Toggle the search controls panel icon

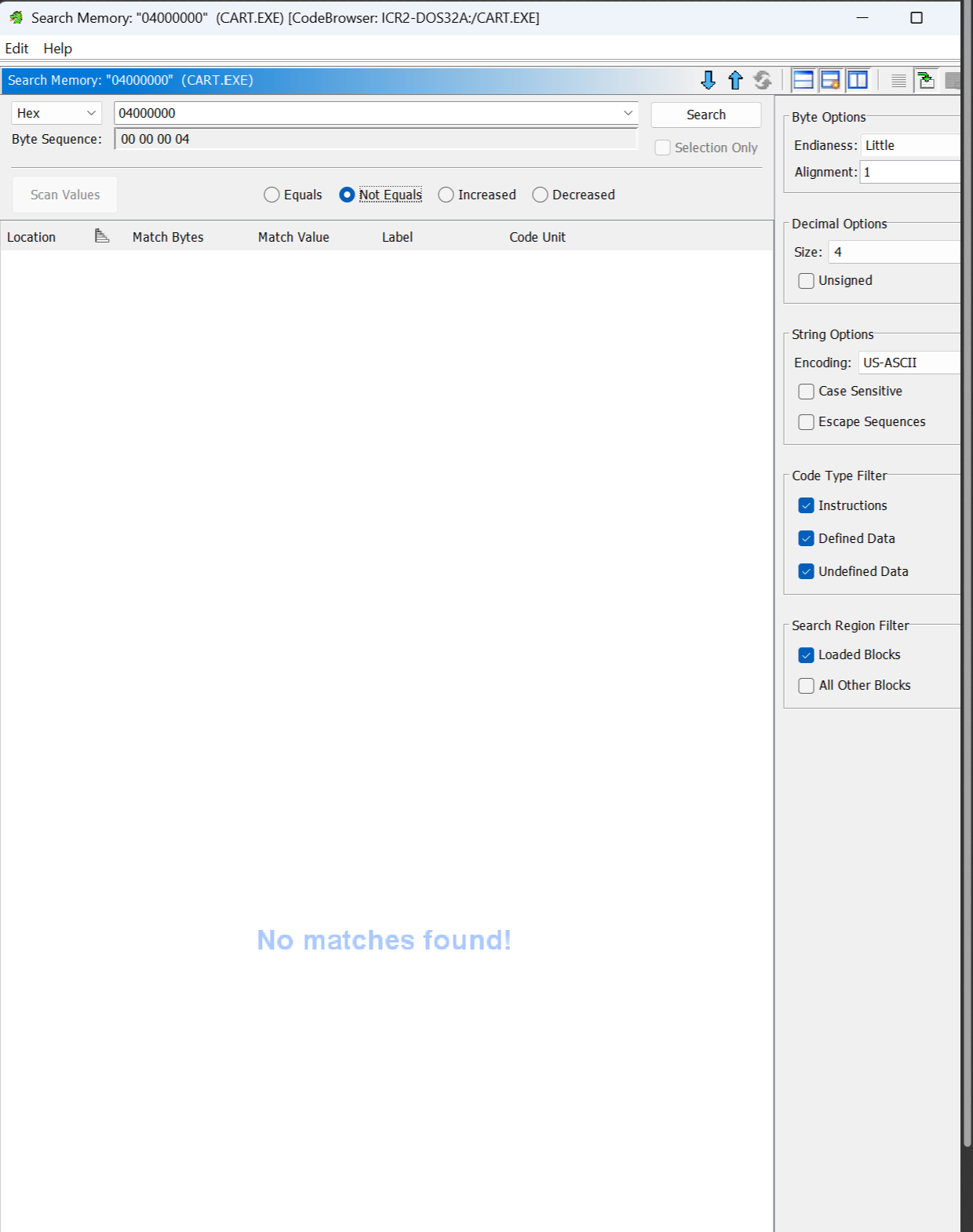[x=804, y=80]
